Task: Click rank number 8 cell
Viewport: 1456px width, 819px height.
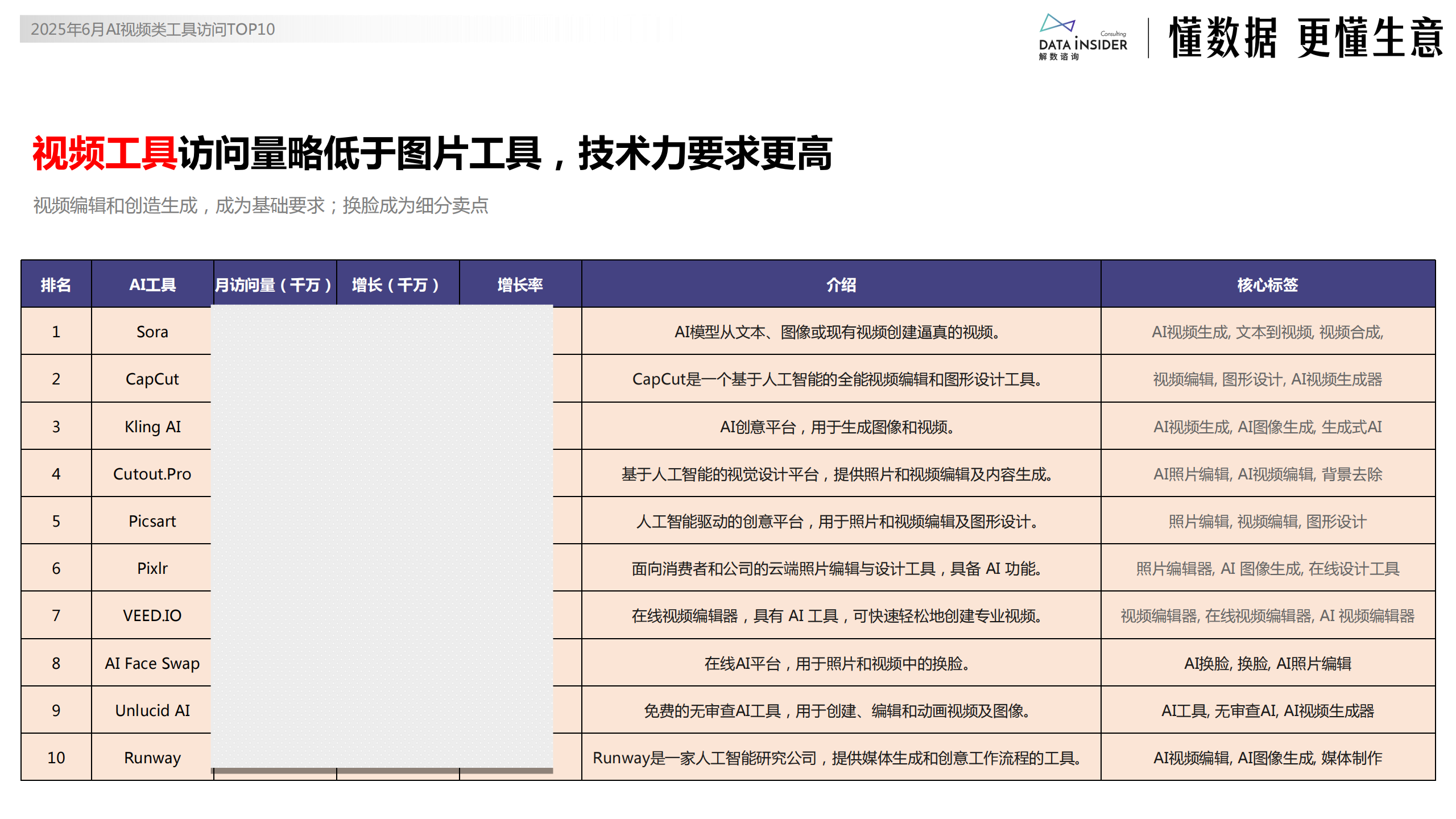Action: pos(56,663)
